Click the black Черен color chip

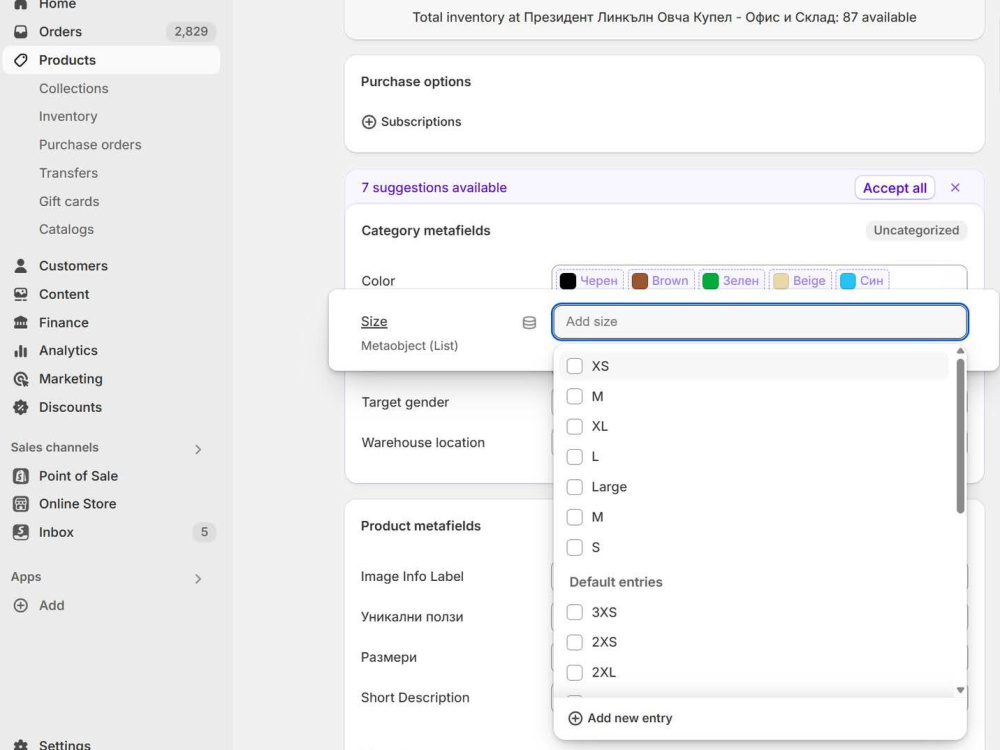point(589,281)
